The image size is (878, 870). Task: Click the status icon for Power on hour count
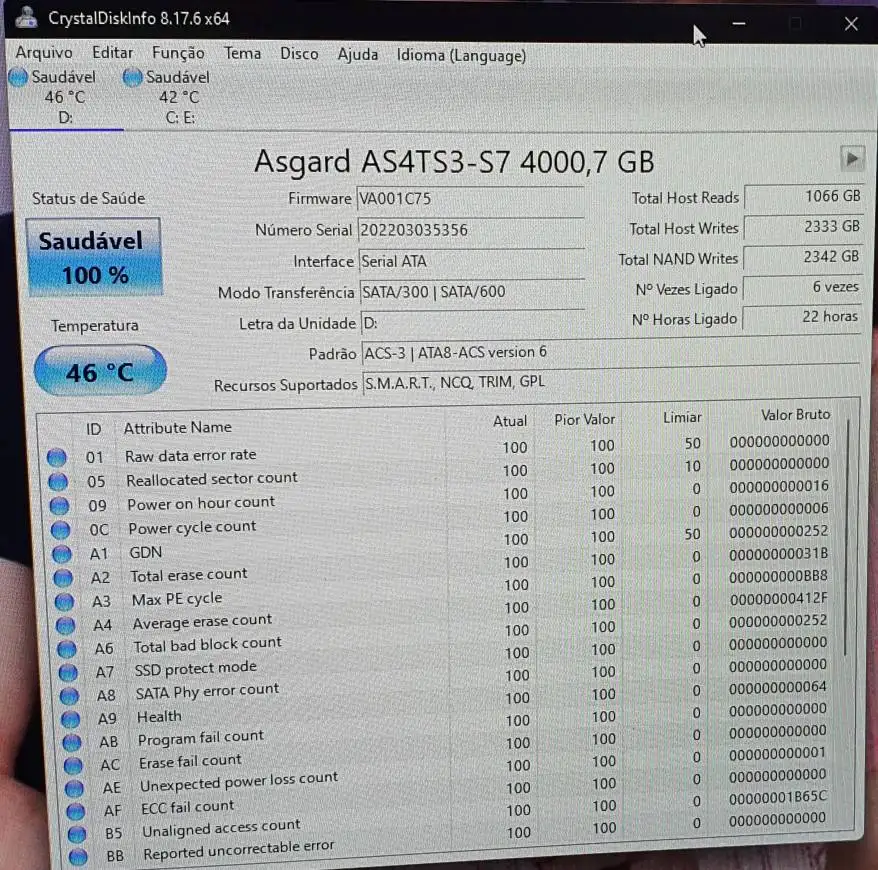(x=59, y=506)
